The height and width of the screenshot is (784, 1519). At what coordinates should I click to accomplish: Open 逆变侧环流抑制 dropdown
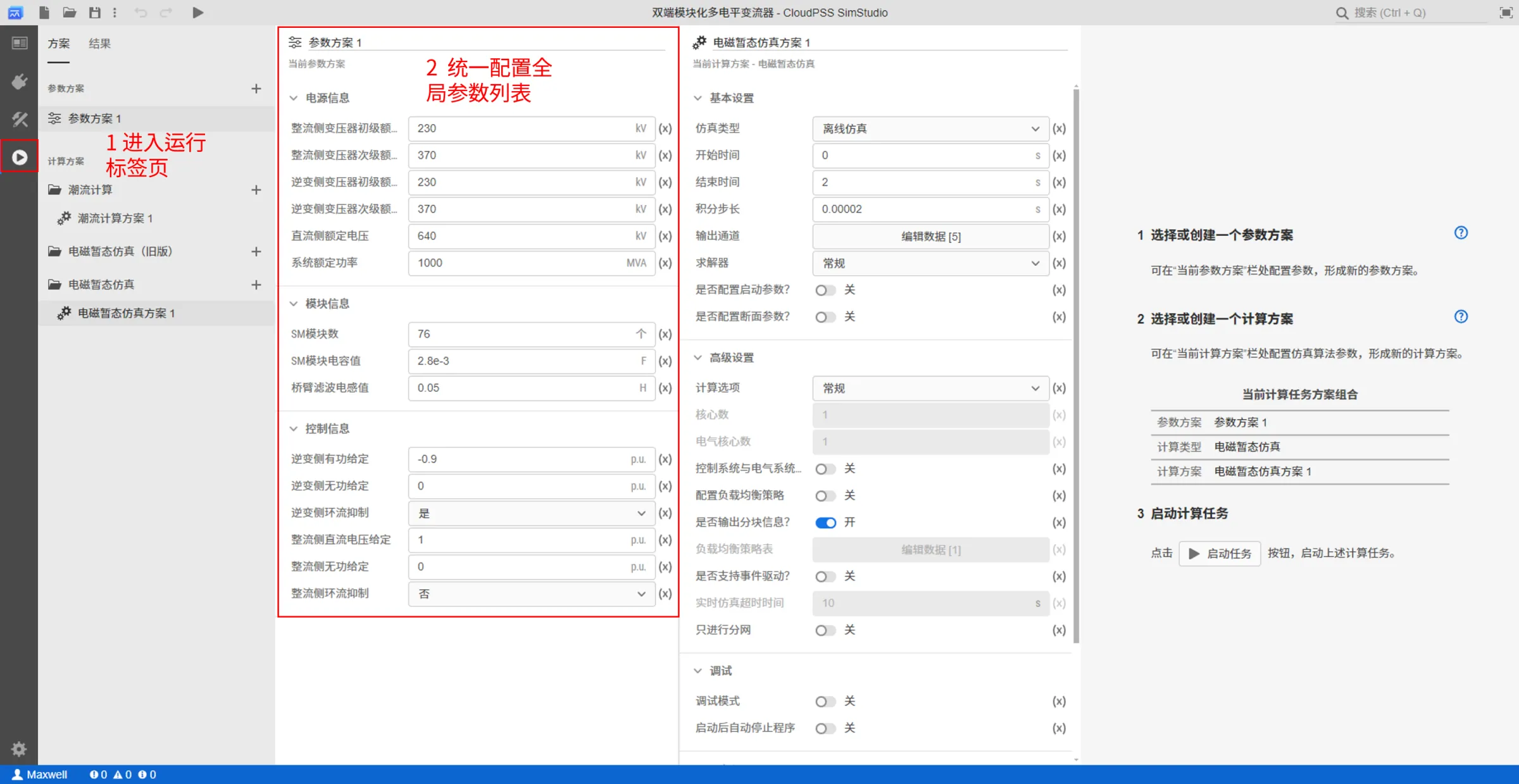(532, 513)
